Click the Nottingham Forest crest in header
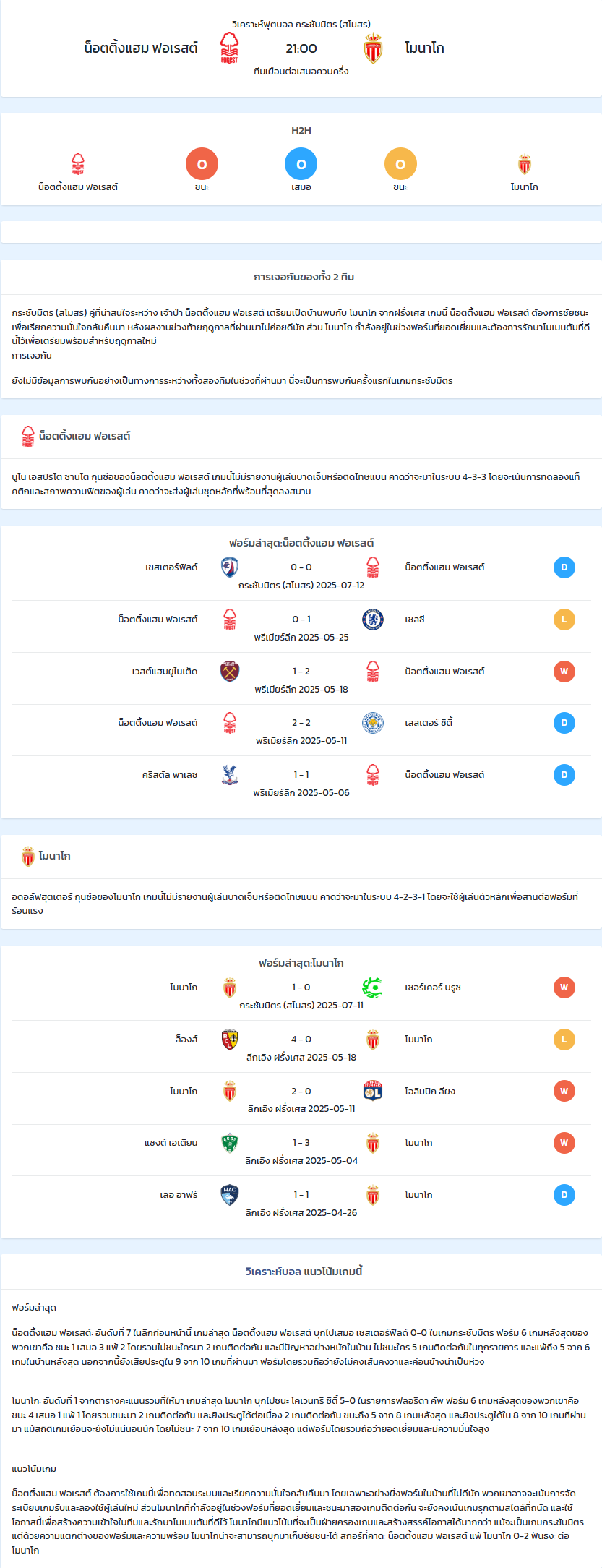 coord(229,48)
